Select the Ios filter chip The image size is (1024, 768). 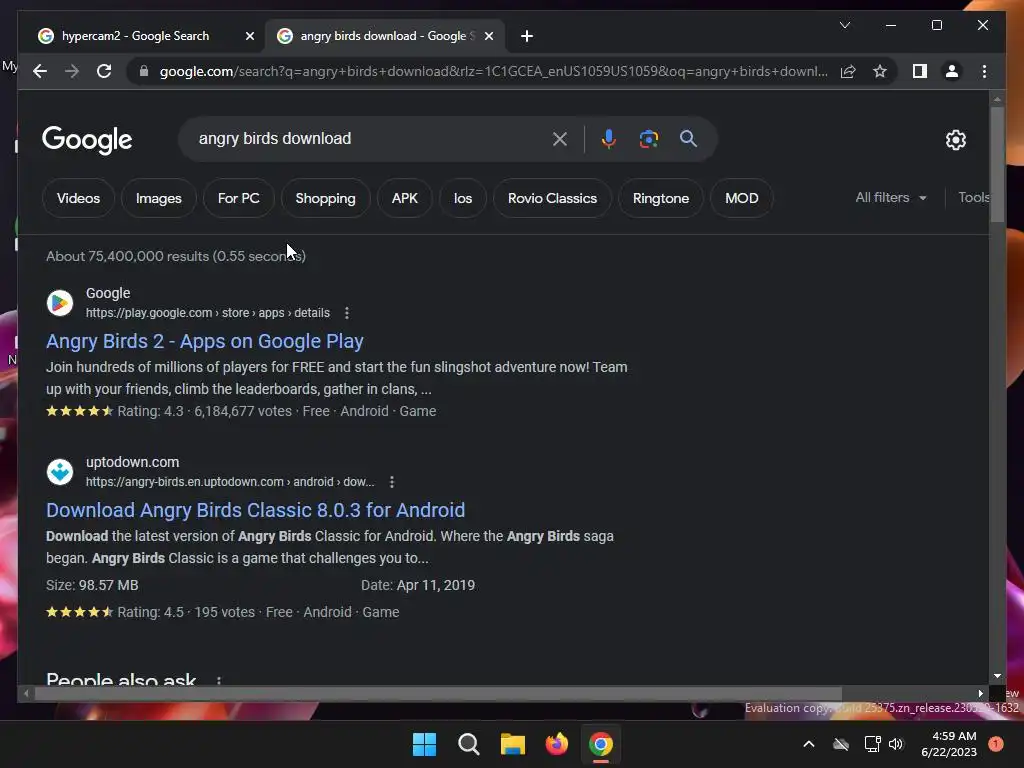(463, 198)
